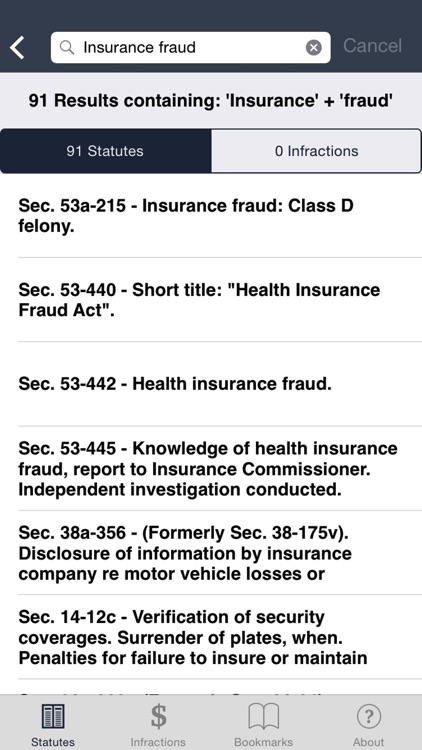The image size is (422, 750).
Task: Clear search text with the X icon
Action: click(x=313, y=47)
